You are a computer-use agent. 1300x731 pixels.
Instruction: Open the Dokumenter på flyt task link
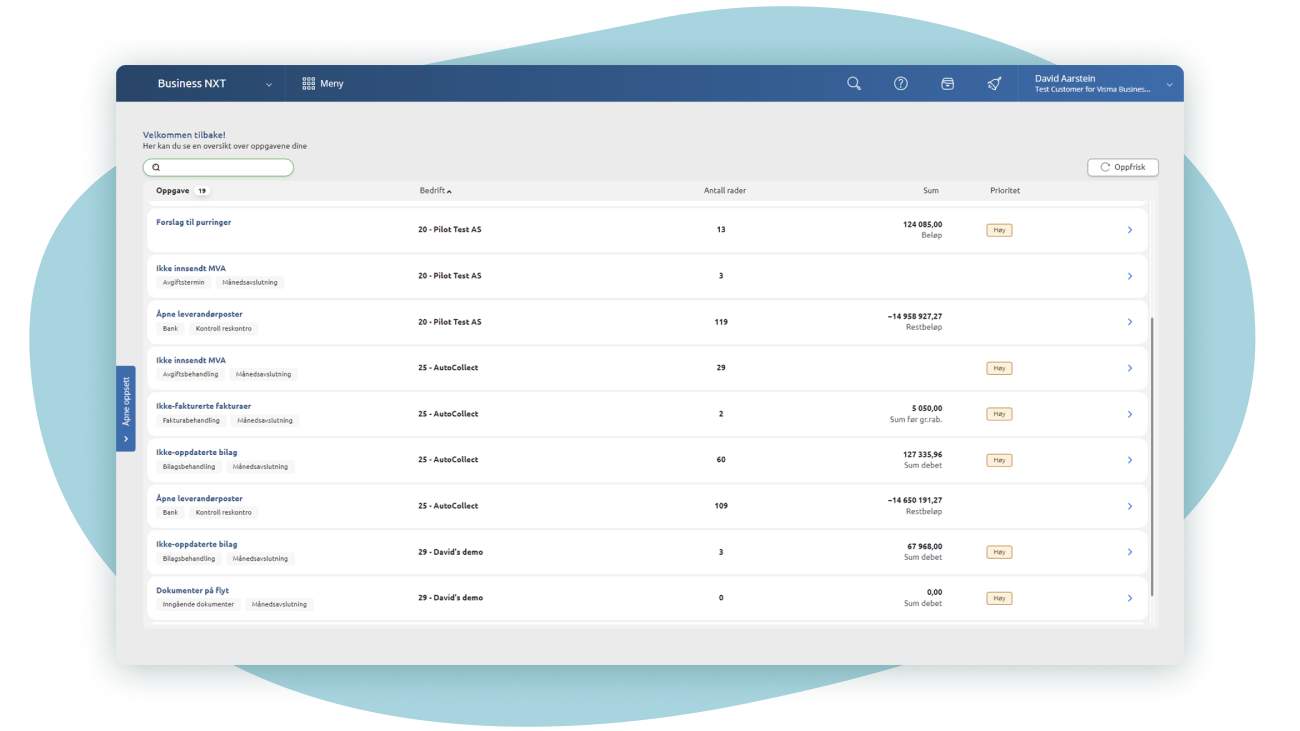coord(192,590)
